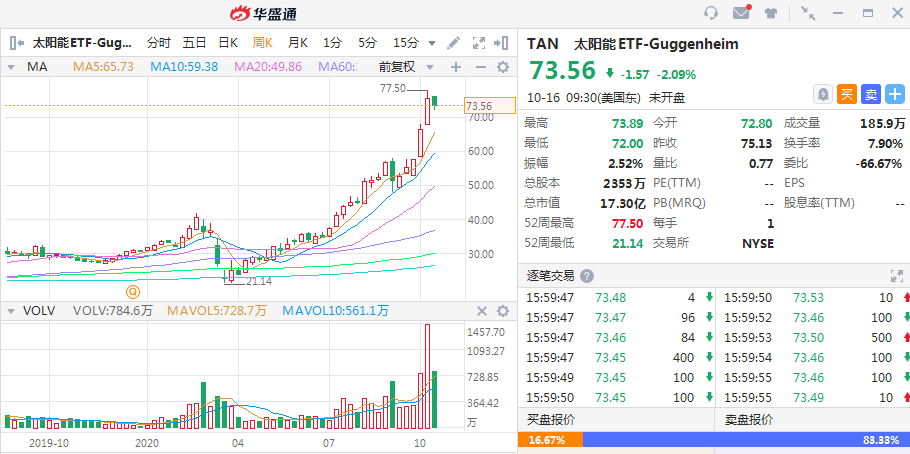This screenshot has width=910, height=454.
Task: Click the MA5:65.73 label
Action: pos(103,67)
